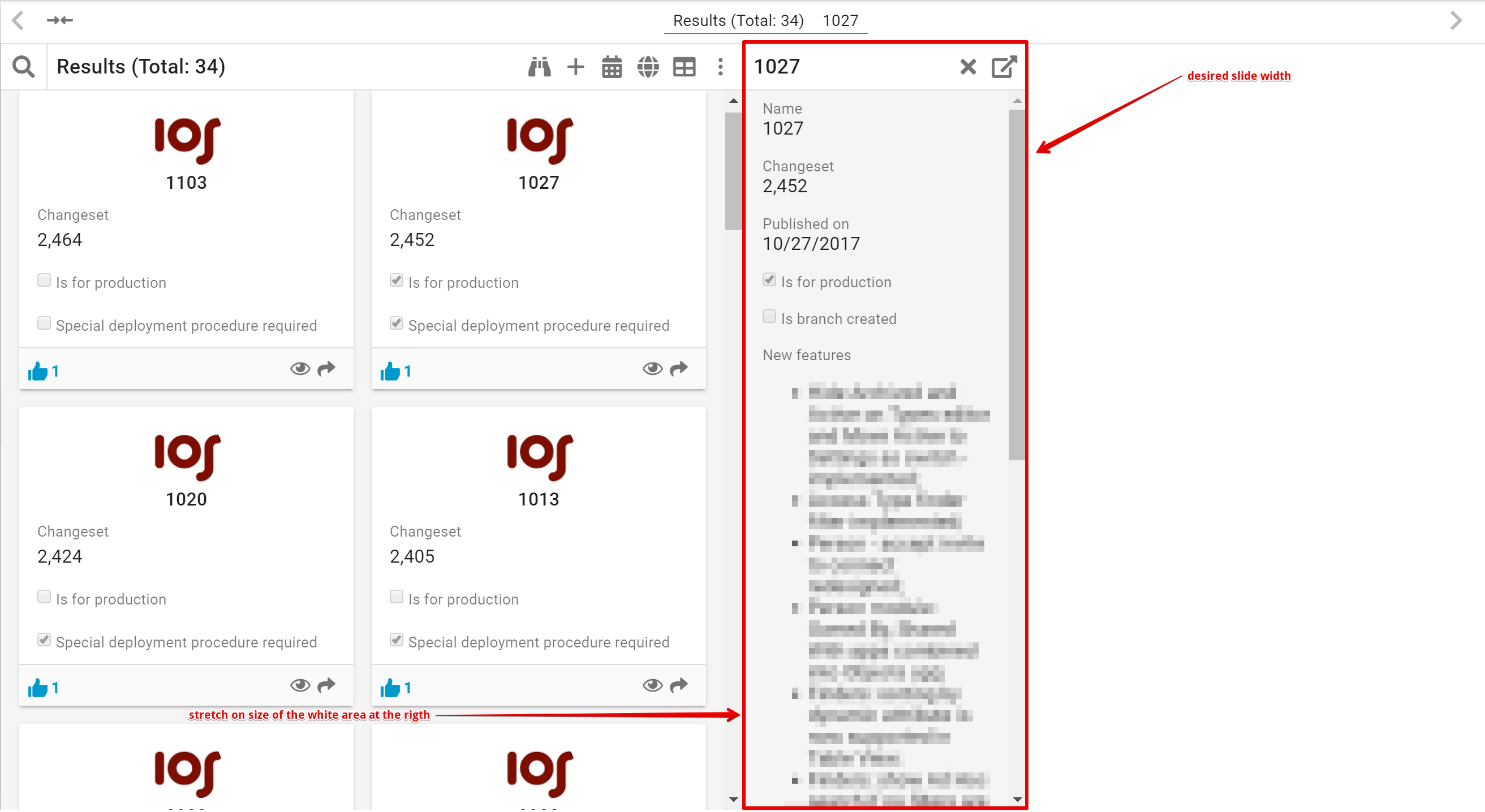
Task: Open 1027 in new window icon
Action: 1004,67
